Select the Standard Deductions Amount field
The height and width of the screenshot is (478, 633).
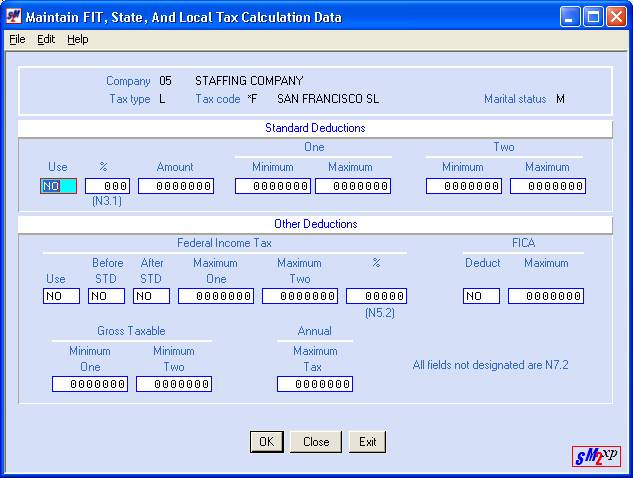point(176,186)
